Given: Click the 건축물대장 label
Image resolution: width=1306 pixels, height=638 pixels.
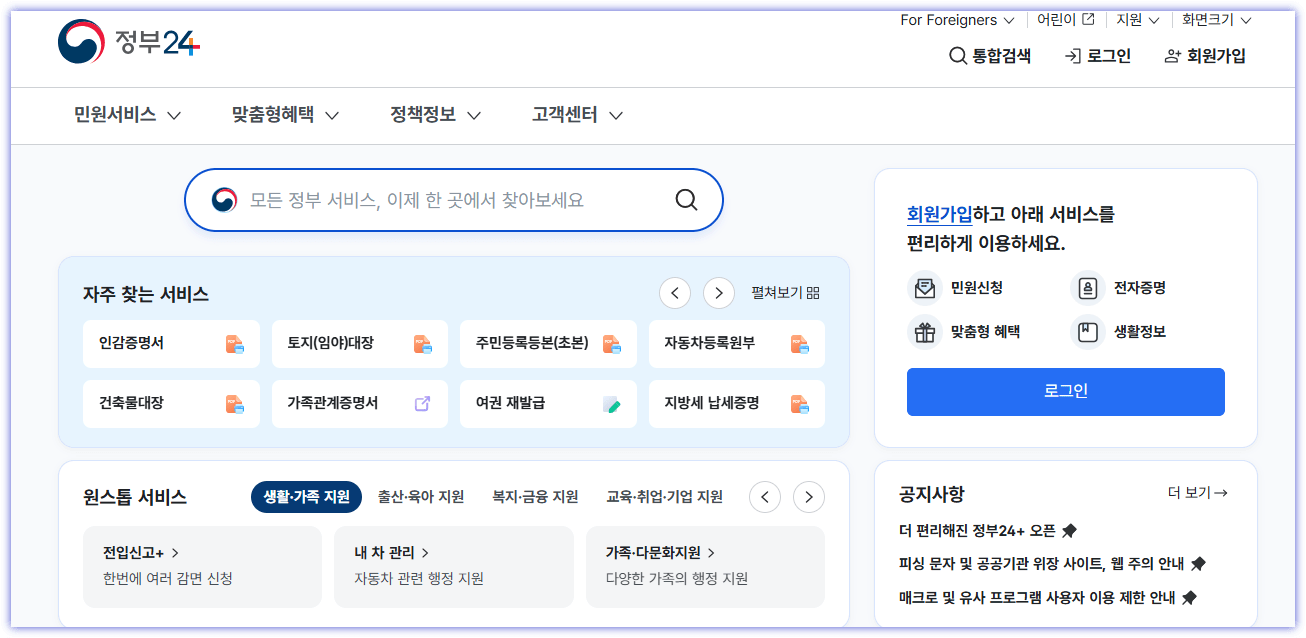Looking at the screenshot, I should (x=131, y=404).
